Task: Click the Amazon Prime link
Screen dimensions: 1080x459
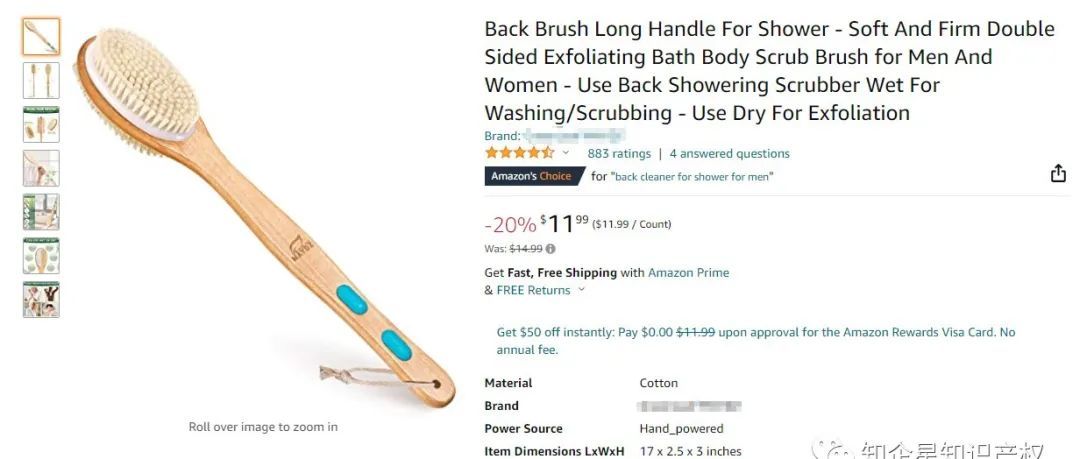Action: click(688, 272)
